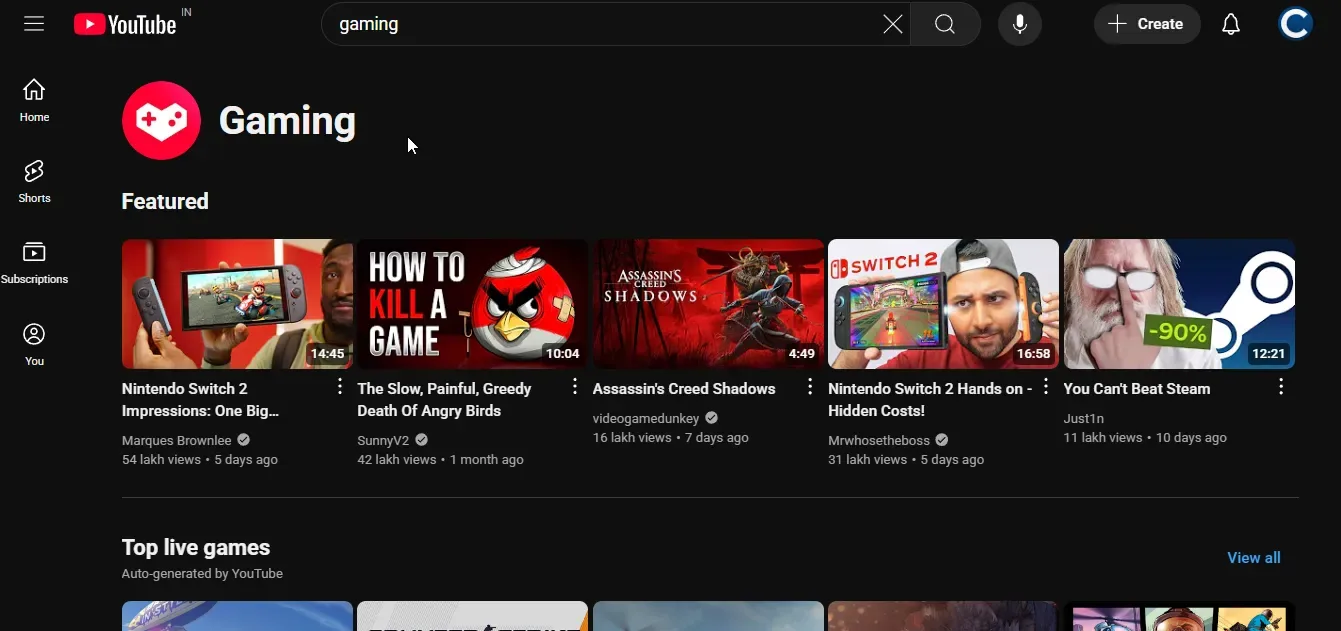Open Subscriptions in sidebar
1341x631 pixels.
click(x=34, y=263)
